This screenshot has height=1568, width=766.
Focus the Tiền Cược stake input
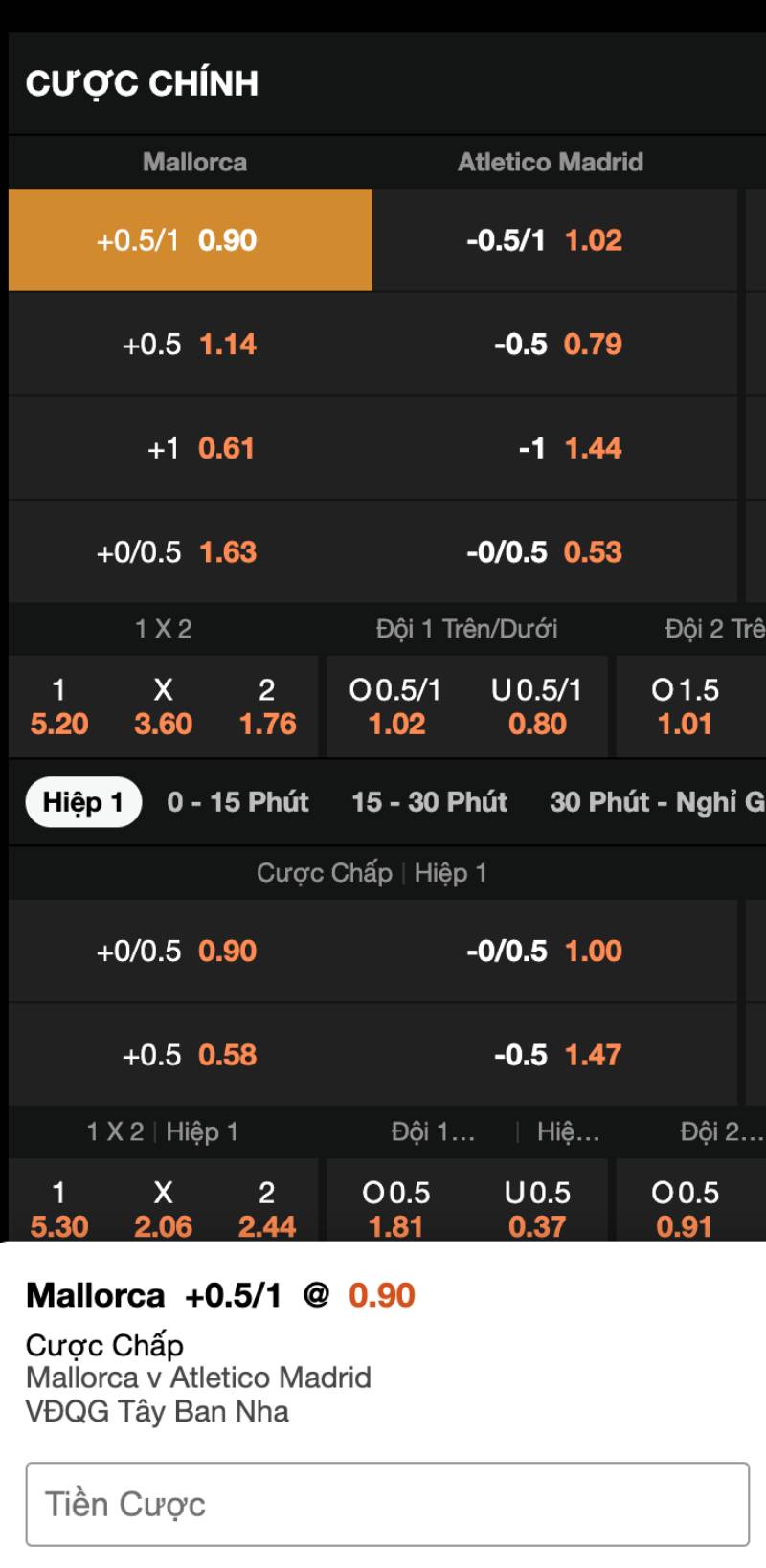387,1504
